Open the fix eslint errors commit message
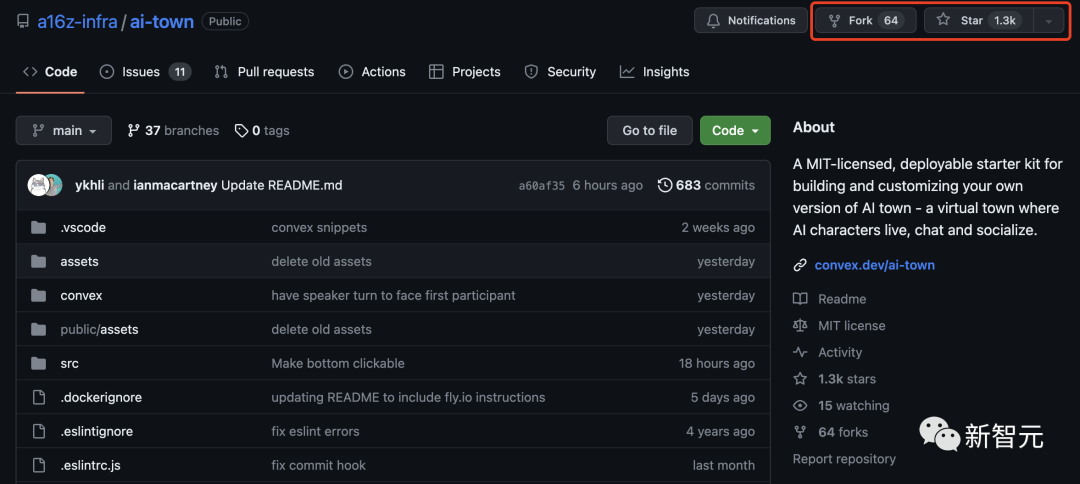Screen dimensions: 1080x484 click(315, 432)
